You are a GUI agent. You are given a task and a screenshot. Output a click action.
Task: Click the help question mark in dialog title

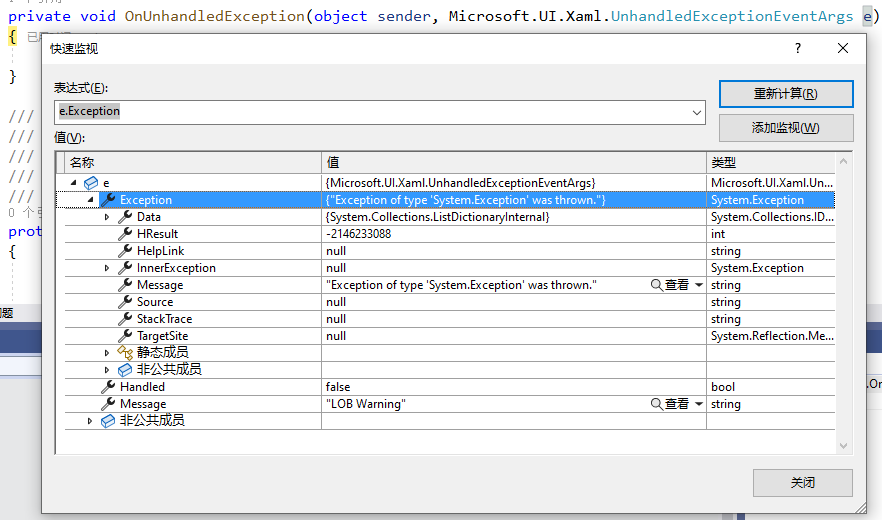pos(798,48)
